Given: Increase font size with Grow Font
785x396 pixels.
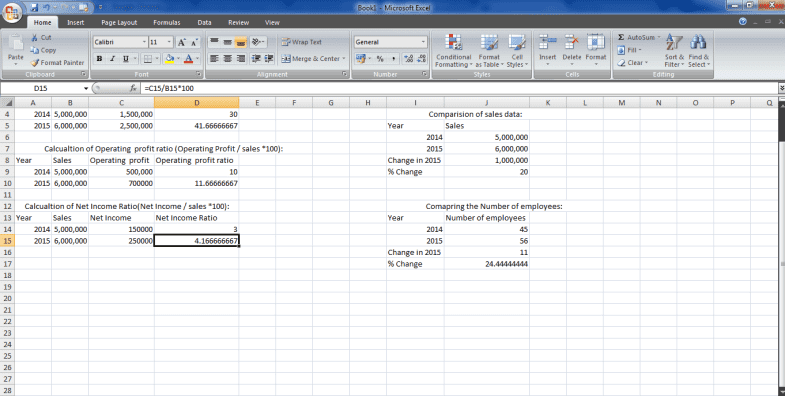Looking at the screenshot, I should pyautogui.click(x=182, y=43).
